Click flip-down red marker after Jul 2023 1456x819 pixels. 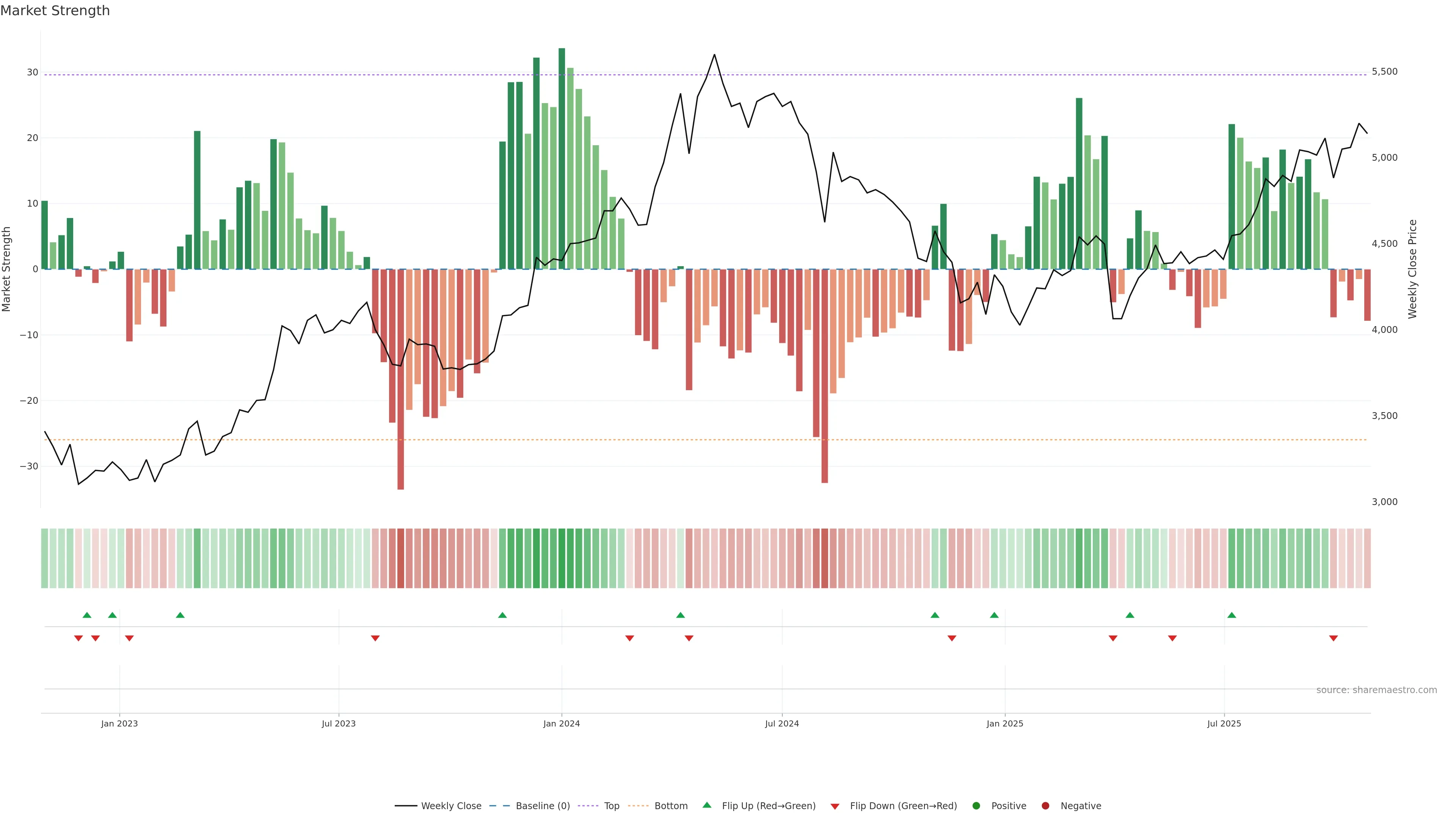click(x=375, y=638)
